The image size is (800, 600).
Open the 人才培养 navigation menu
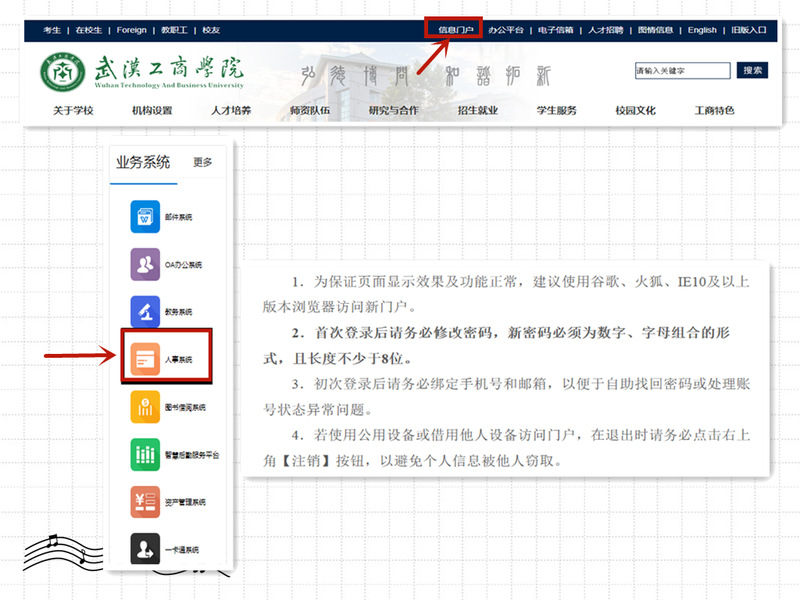point(230,111)
